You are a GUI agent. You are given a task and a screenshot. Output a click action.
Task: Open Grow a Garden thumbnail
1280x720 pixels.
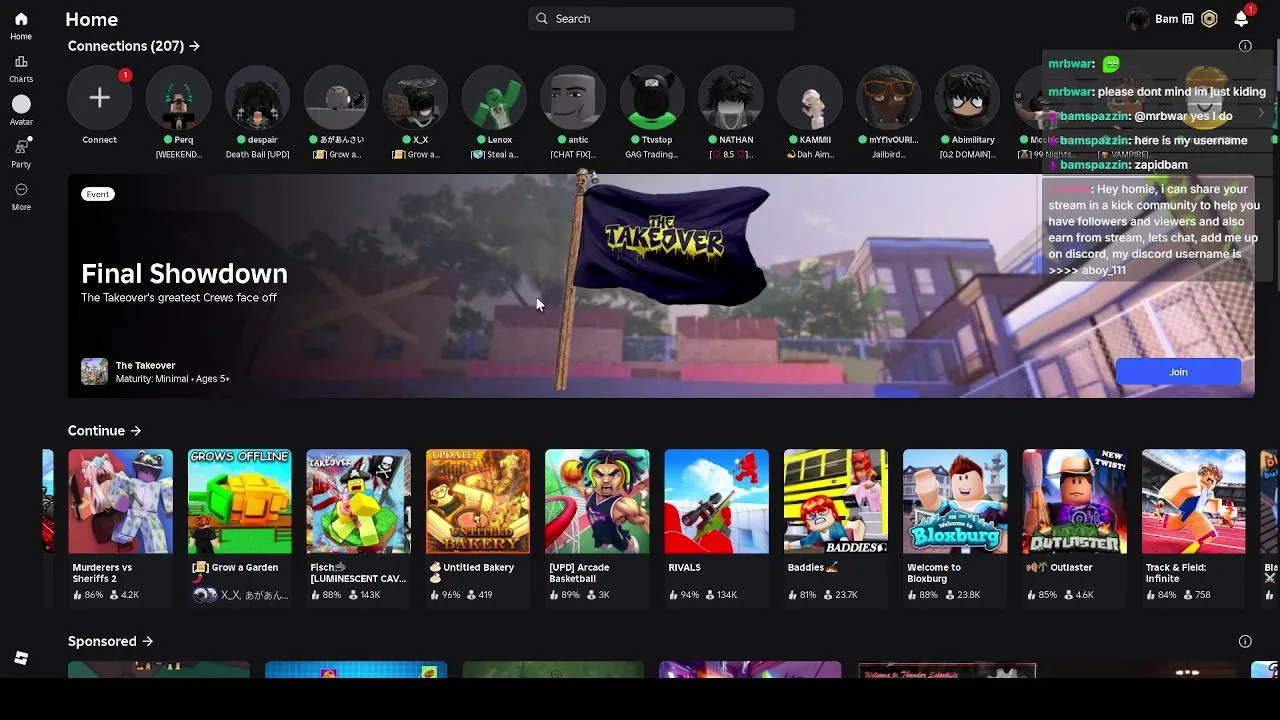(239, 501)
